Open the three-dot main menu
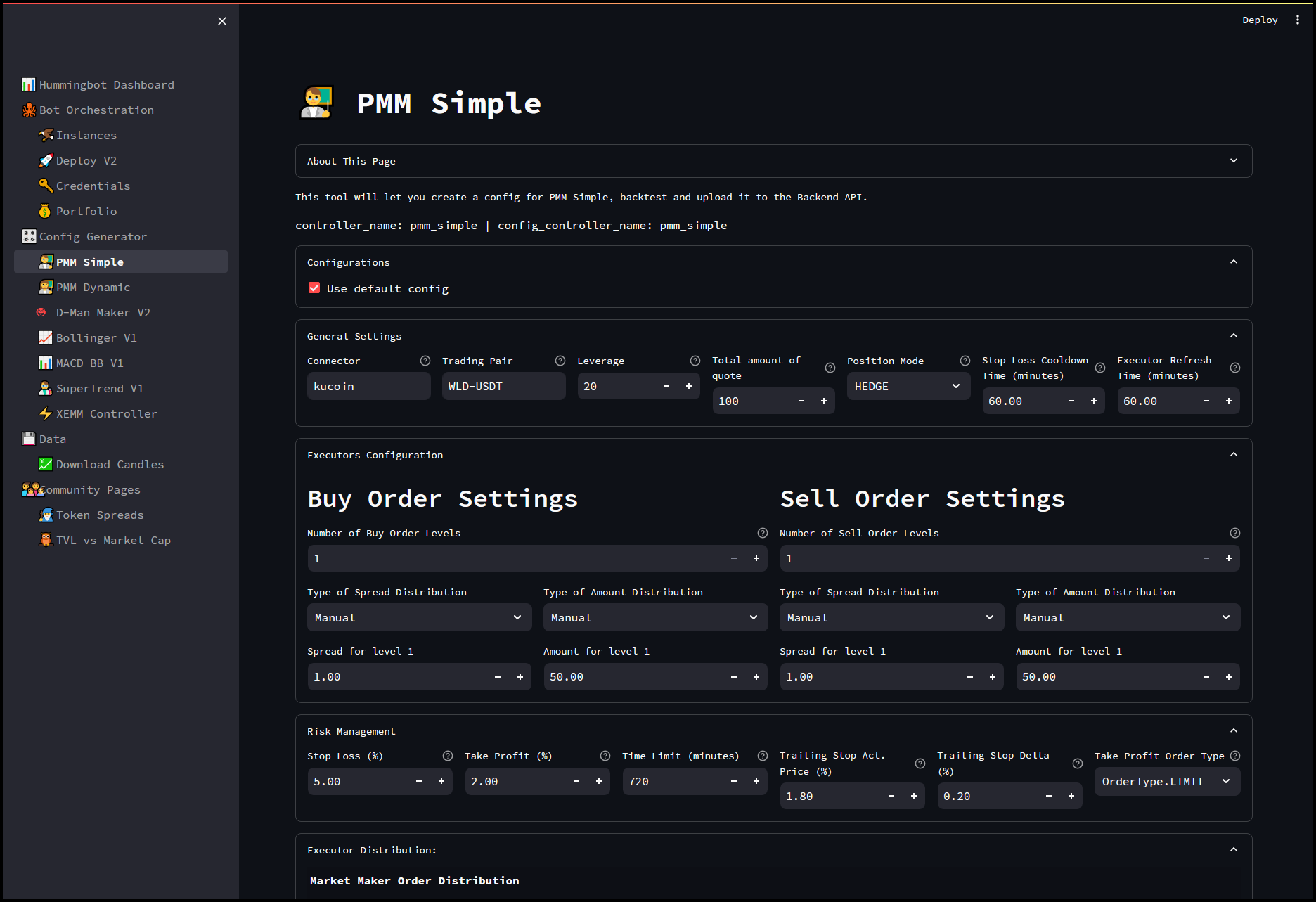The width and height of the screenshot is (1316, 902). tap(1298, 20)
